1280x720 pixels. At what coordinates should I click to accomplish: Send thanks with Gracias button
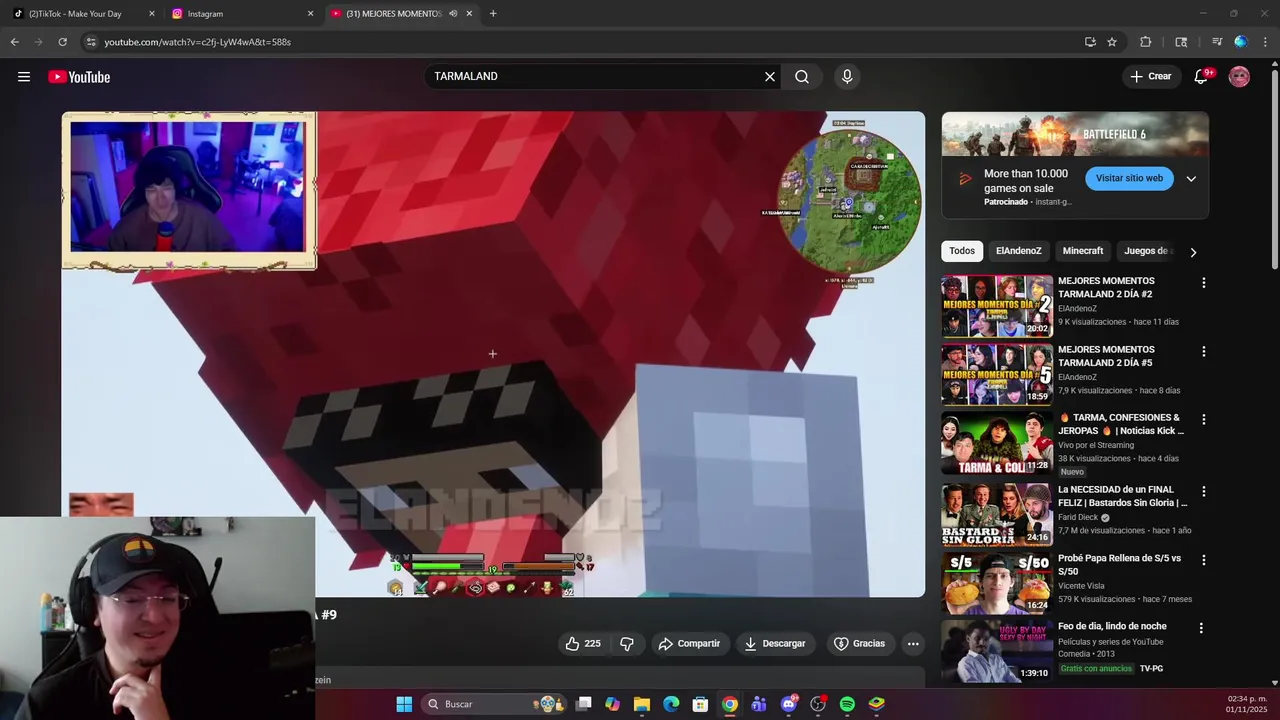[859, 644]
